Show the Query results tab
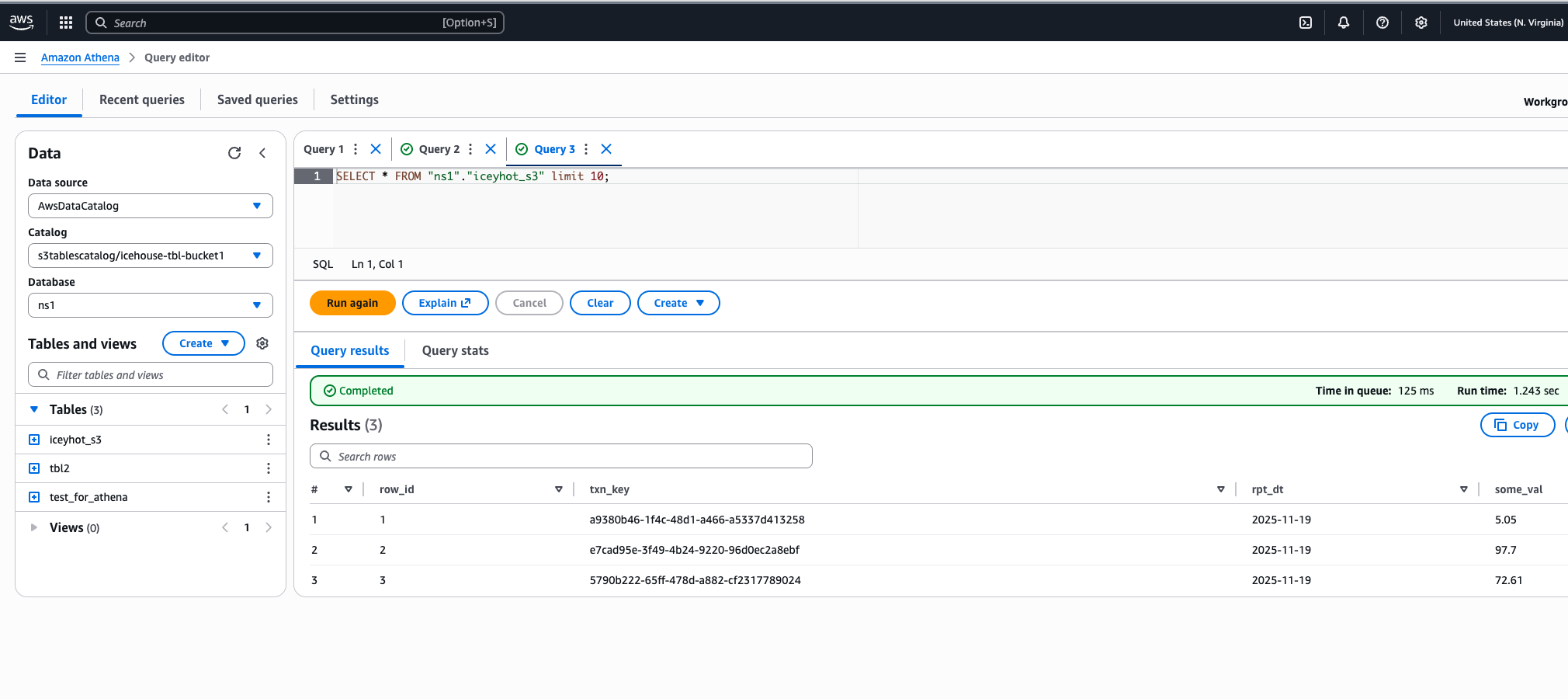This screenshot has width=1568, height=699. click(x=350, y=350)
